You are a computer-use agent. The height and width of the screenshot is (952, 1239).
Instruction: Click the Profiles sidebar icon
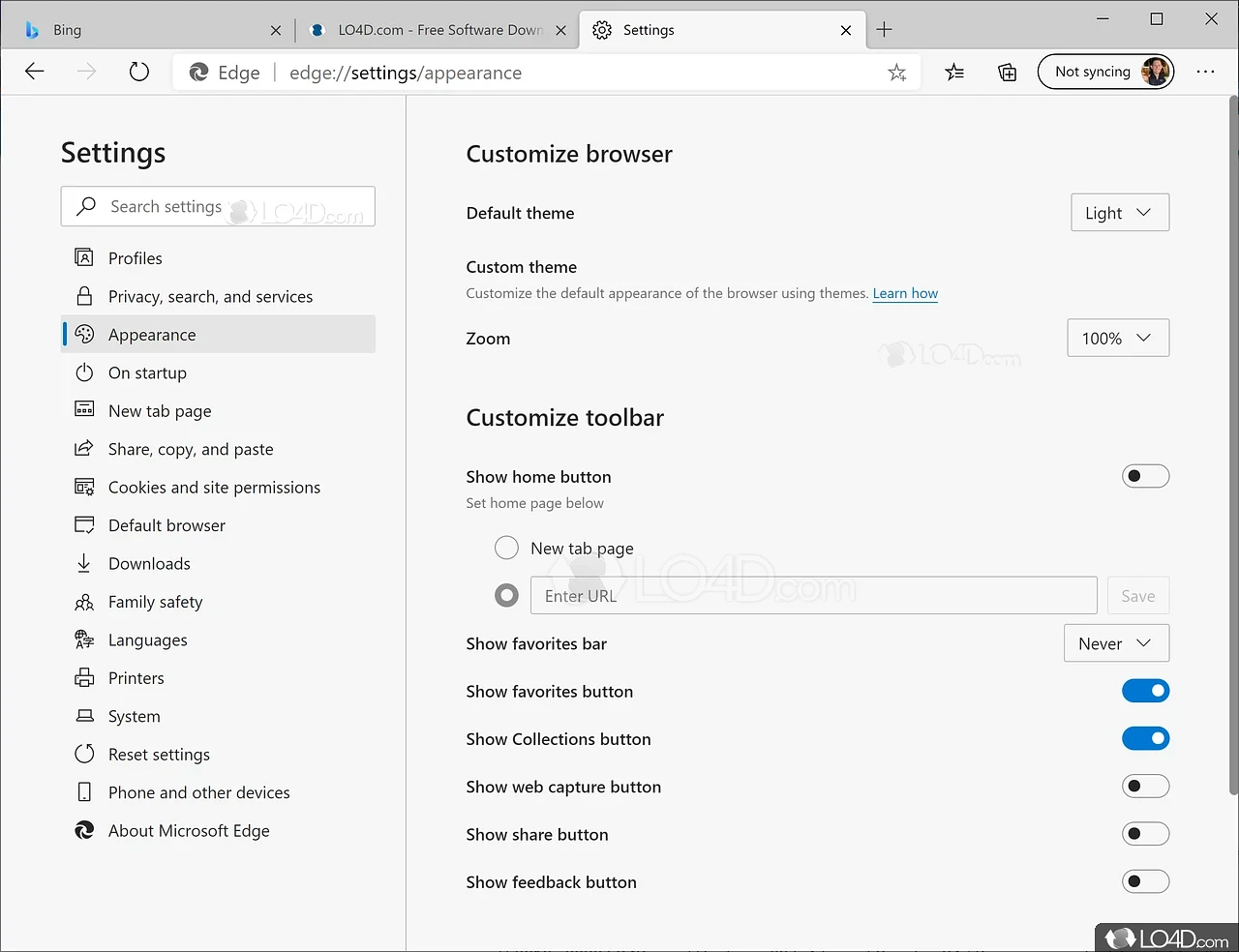[x=84, y=257]
